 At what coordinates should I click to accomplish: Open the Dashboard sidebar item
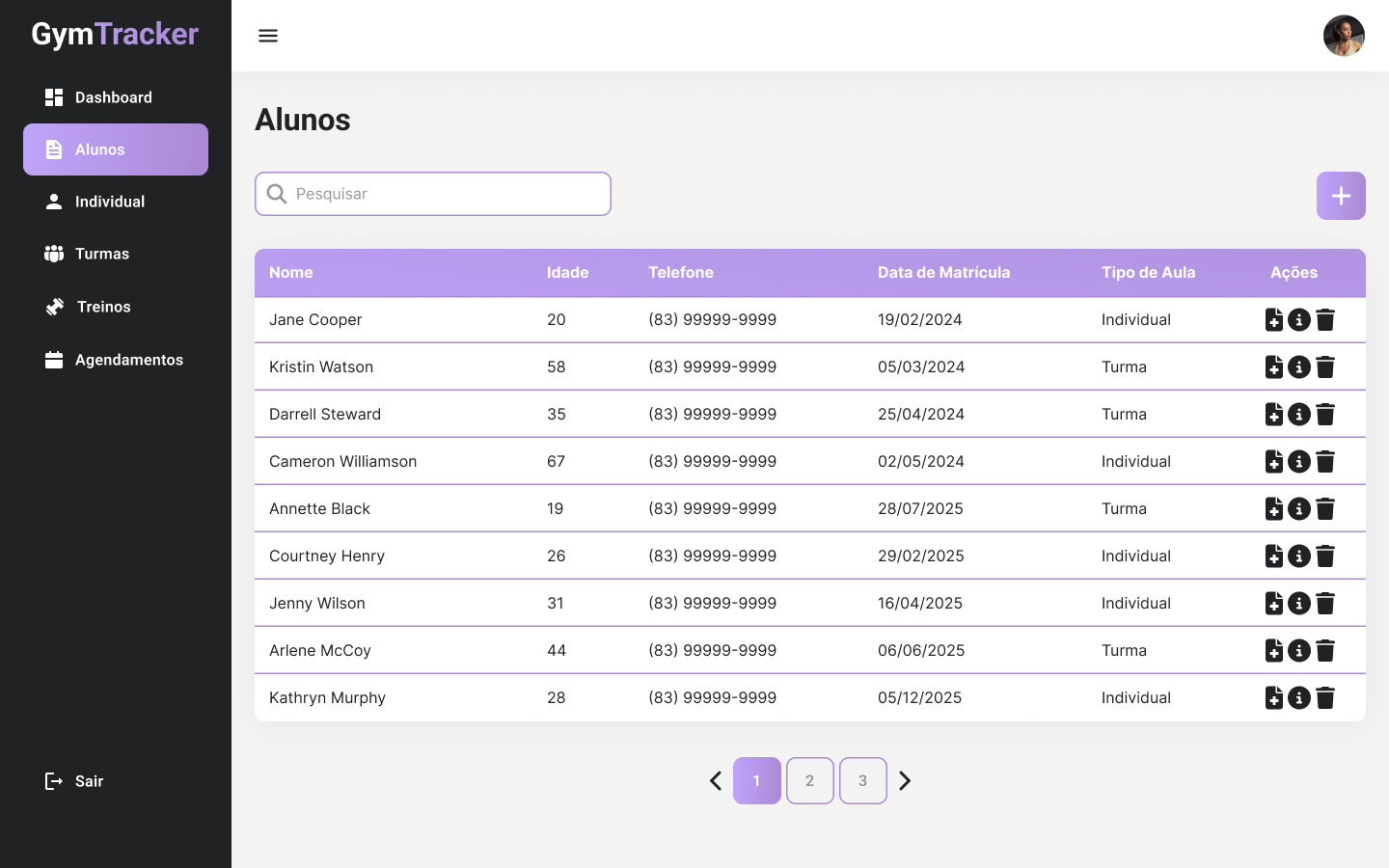click(114, 97)
